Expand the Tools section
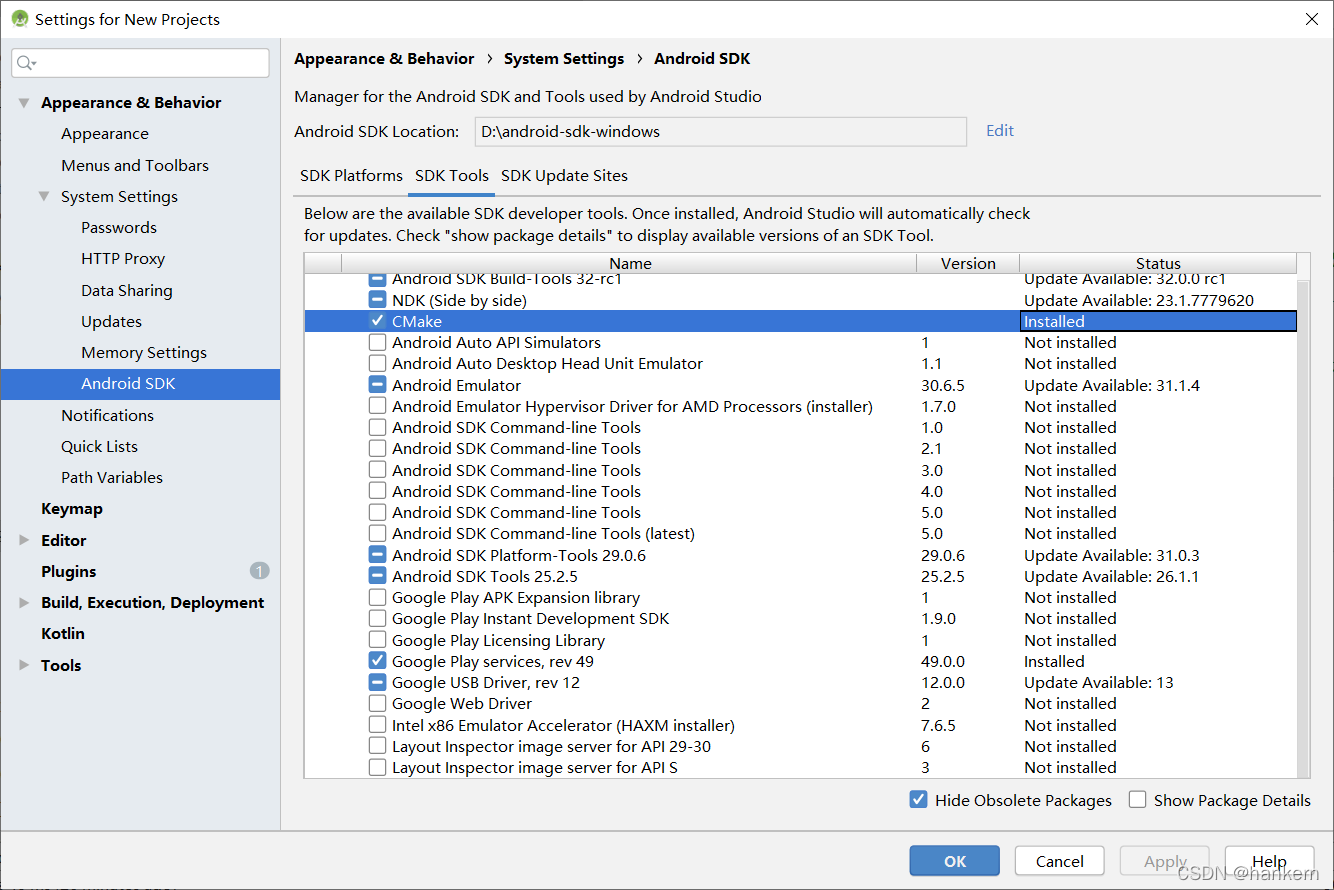The width and height of the screenshot is (1334, 890). (x=24, y=665)
